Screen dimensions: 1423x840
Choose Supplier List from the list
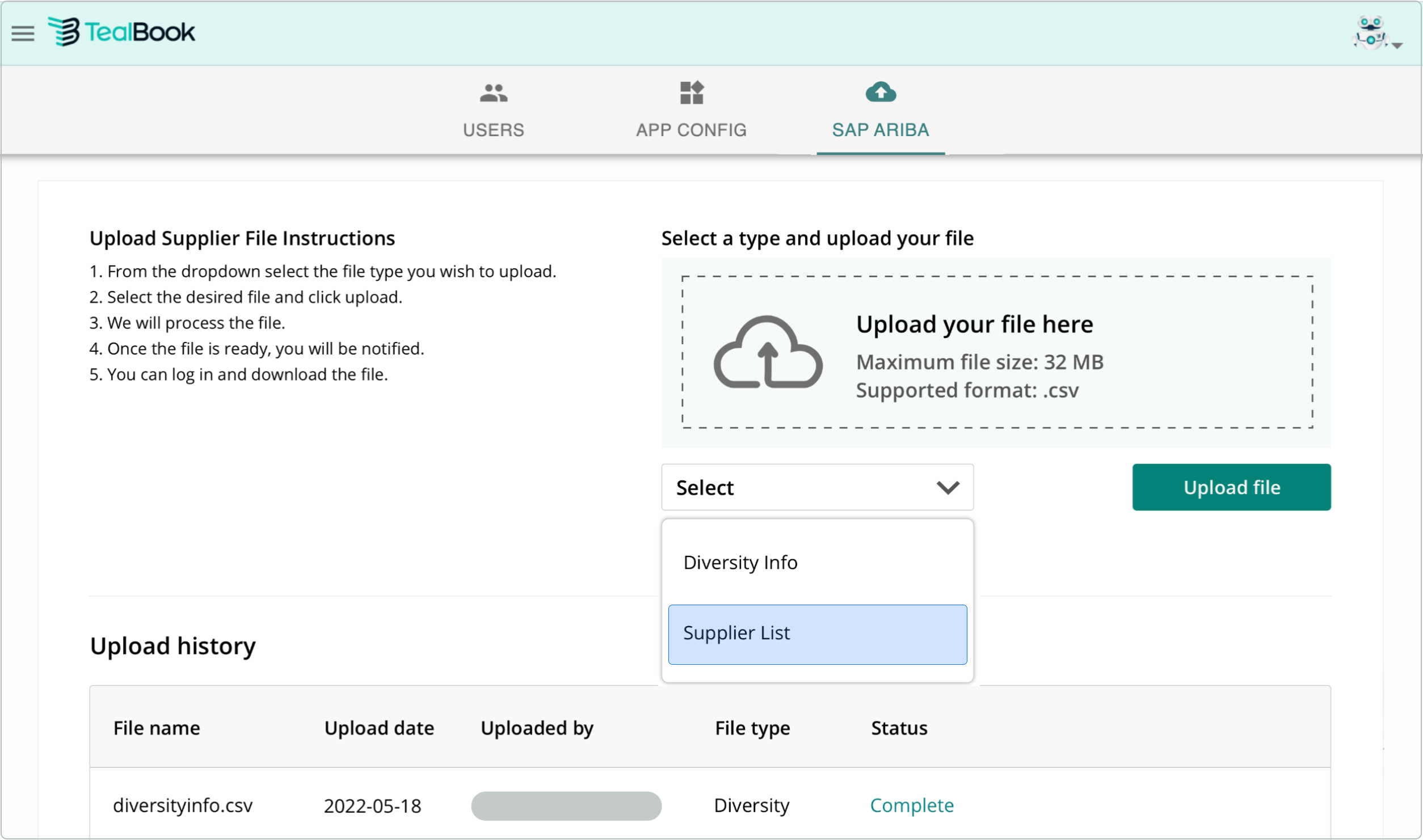[817, 634]
